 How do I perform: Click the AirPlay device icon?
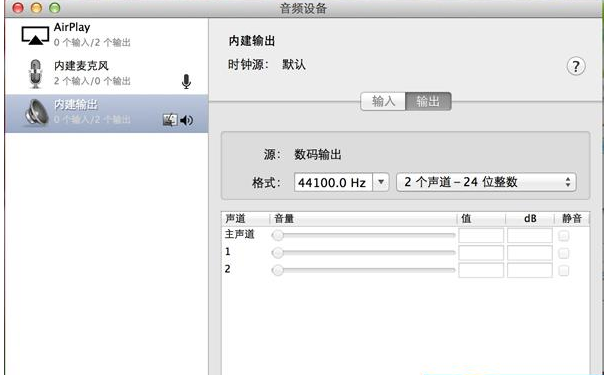(35, 36)
